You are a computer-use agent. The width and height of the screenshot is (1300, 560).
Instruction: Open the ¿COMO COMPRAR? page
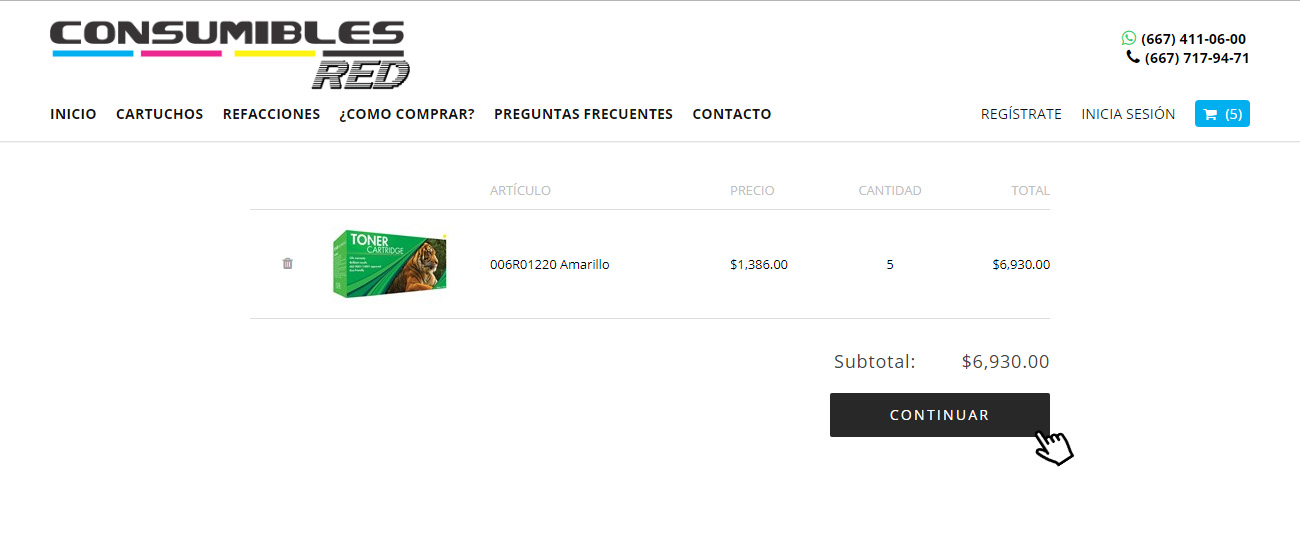pos(407,114)
